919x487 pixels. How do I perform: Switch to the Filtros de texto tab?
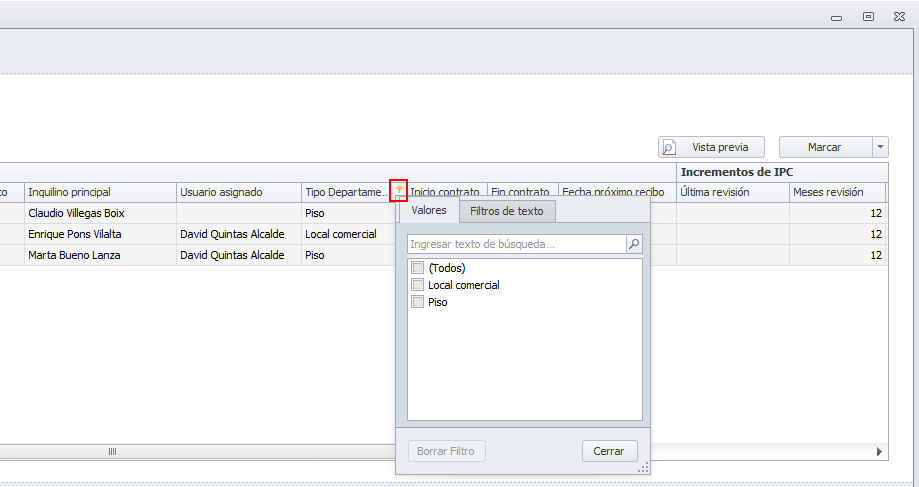(507, 211)
